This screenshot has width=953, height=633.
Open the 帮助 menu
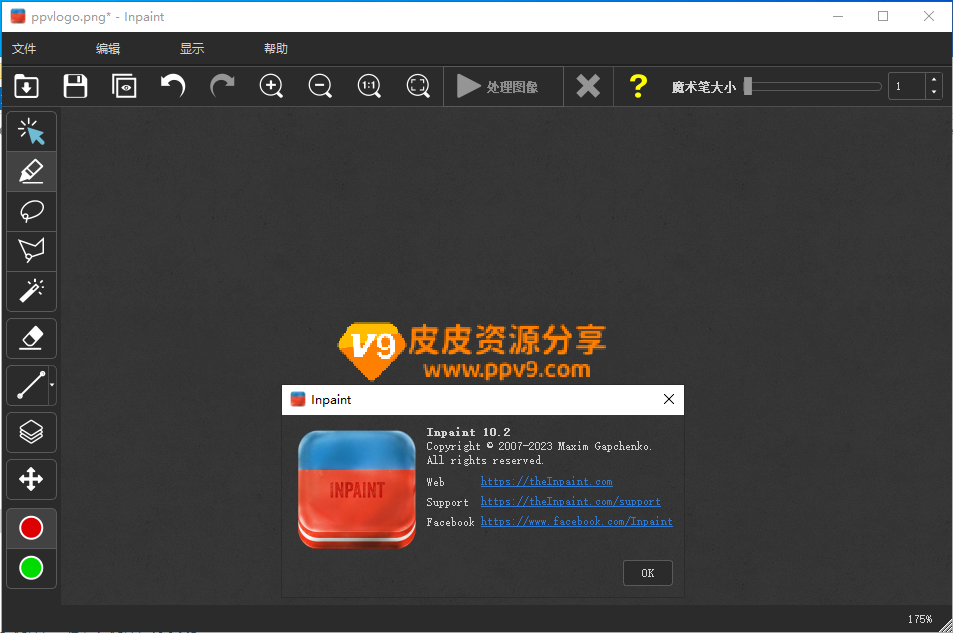point(276,49)
